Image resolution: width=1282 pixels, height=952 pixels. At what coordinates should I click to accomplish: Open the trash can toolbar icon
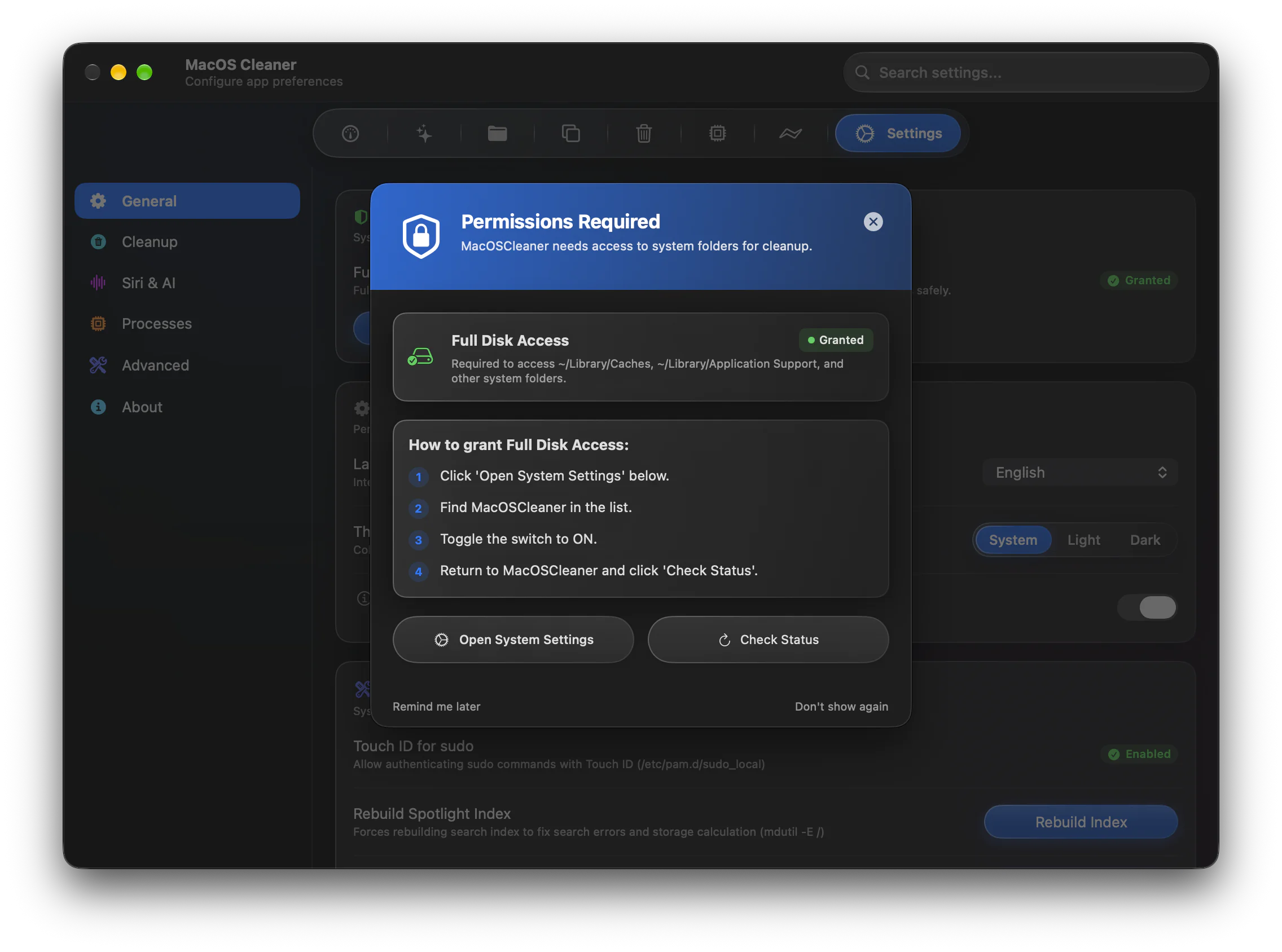tap(644, 134)
